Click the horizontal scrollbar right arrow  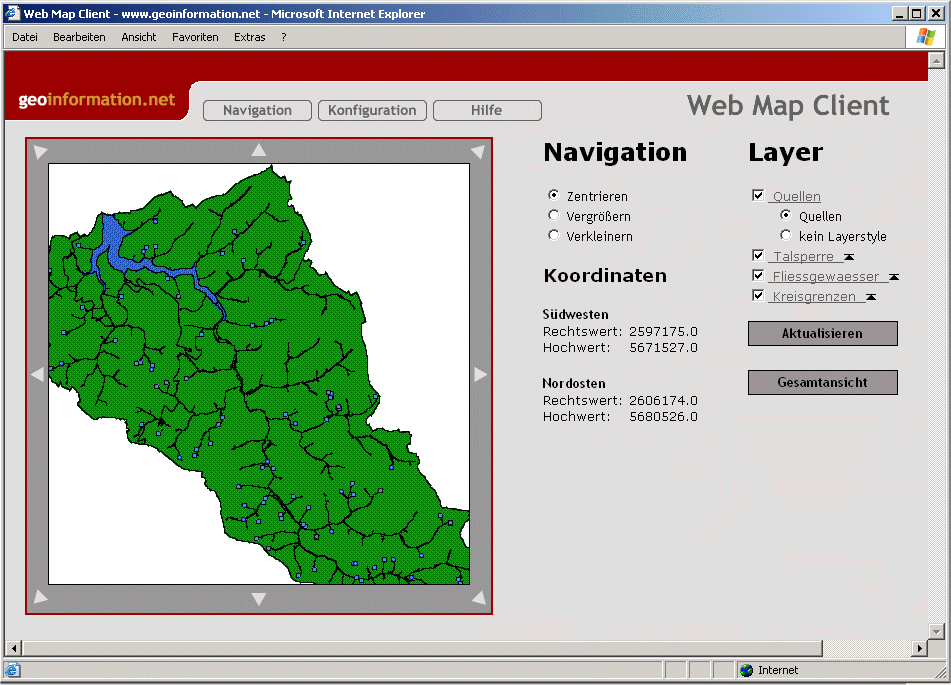pos(920,648)
